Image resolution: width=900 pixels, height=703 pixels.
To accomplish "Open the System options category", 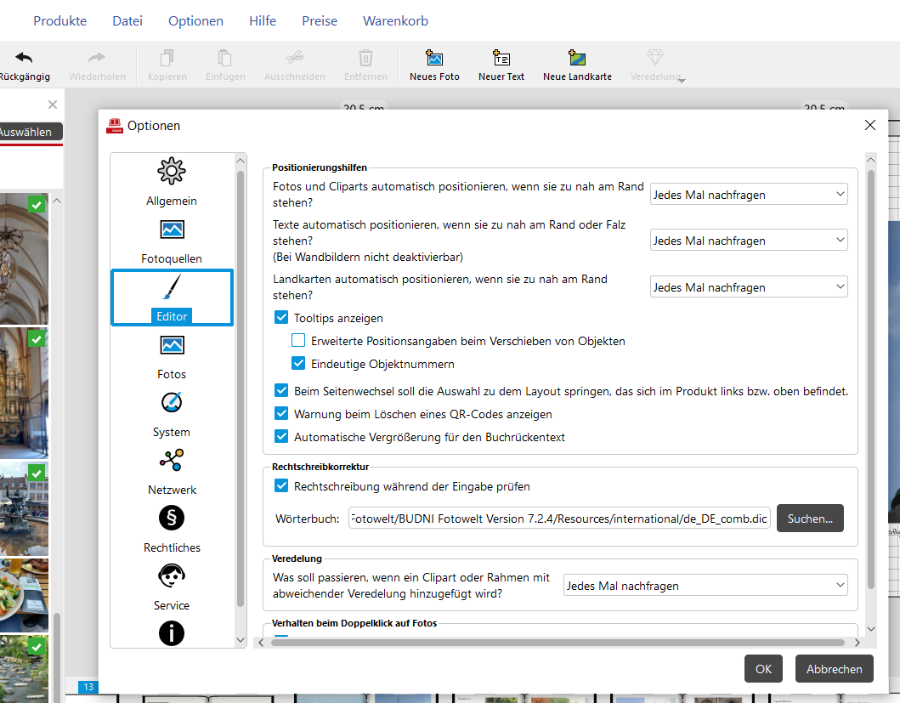I will tap(172, 414).
